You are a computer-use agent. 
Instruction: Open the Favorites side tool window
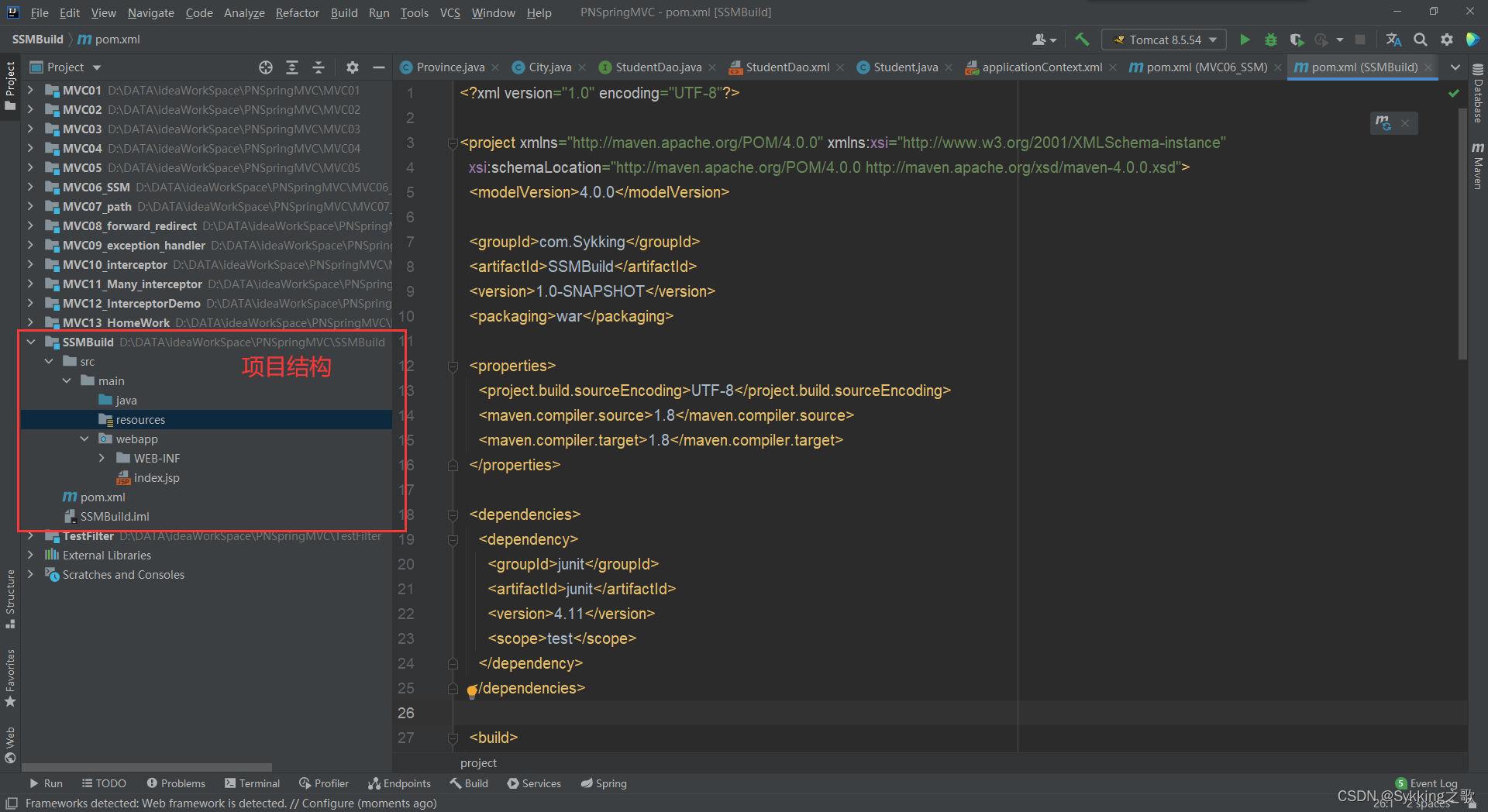point(10,677)
